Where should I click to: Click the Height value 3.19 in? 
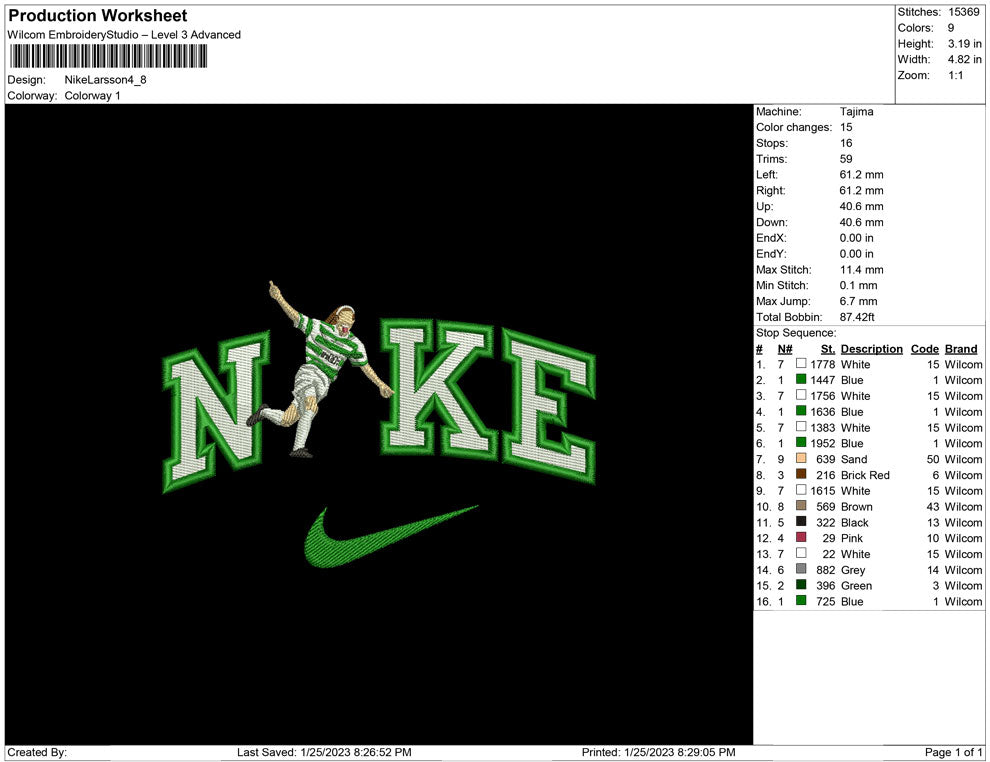tap(964, 44)
